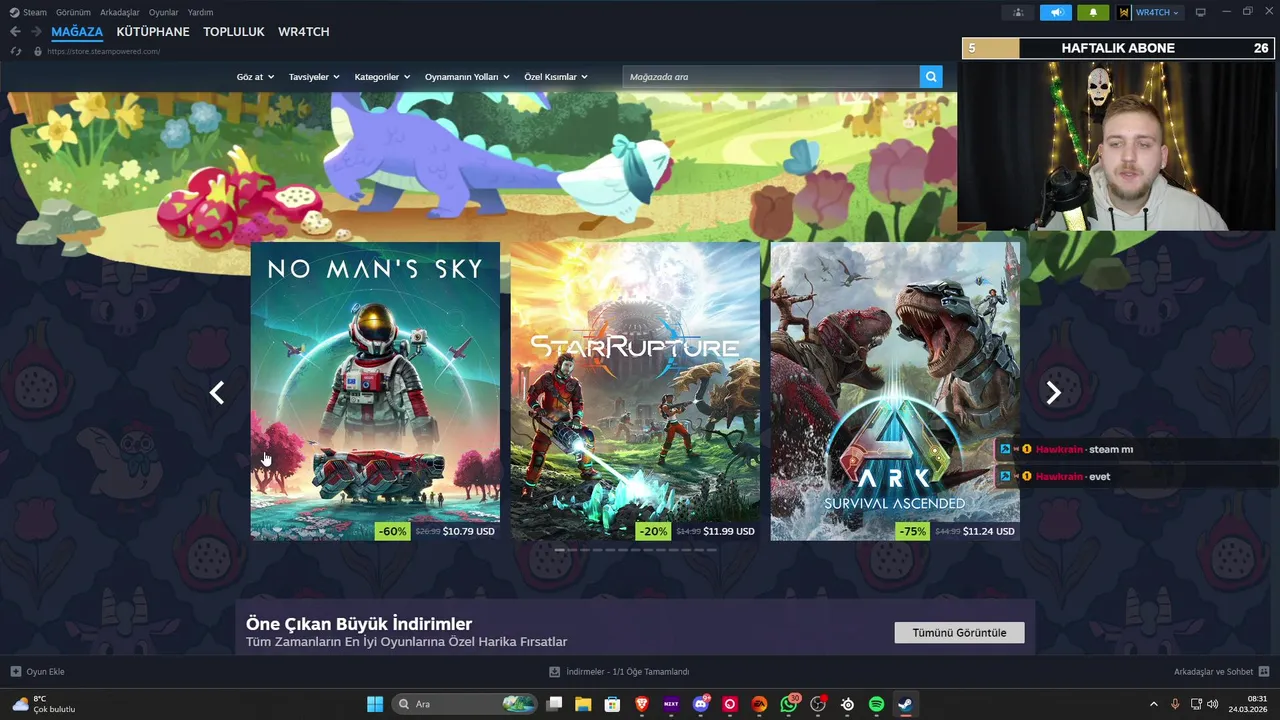Open the StarRupture game card
This screenshot has width=1280, height=720.
coord(635,391)
